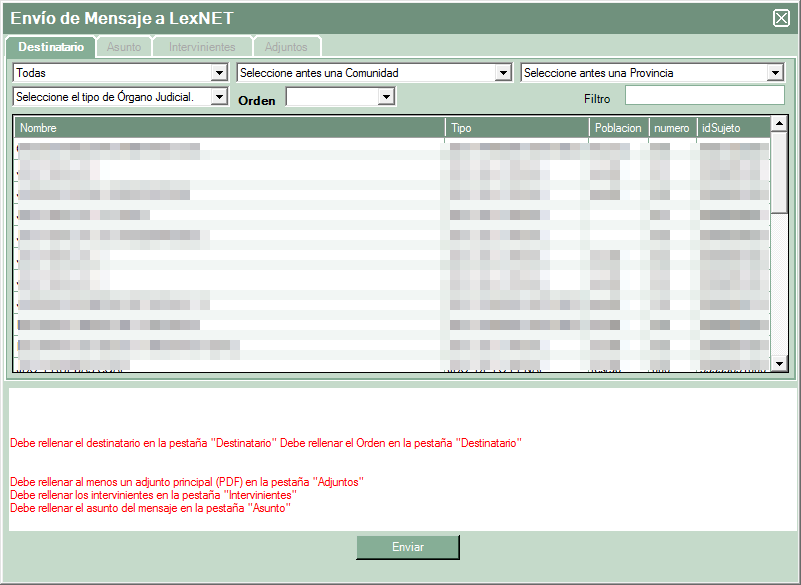The height and width of the screenshot is (585, 801).
Task: Sort by the idSujeto column header
Action: [x=732, y=128]
